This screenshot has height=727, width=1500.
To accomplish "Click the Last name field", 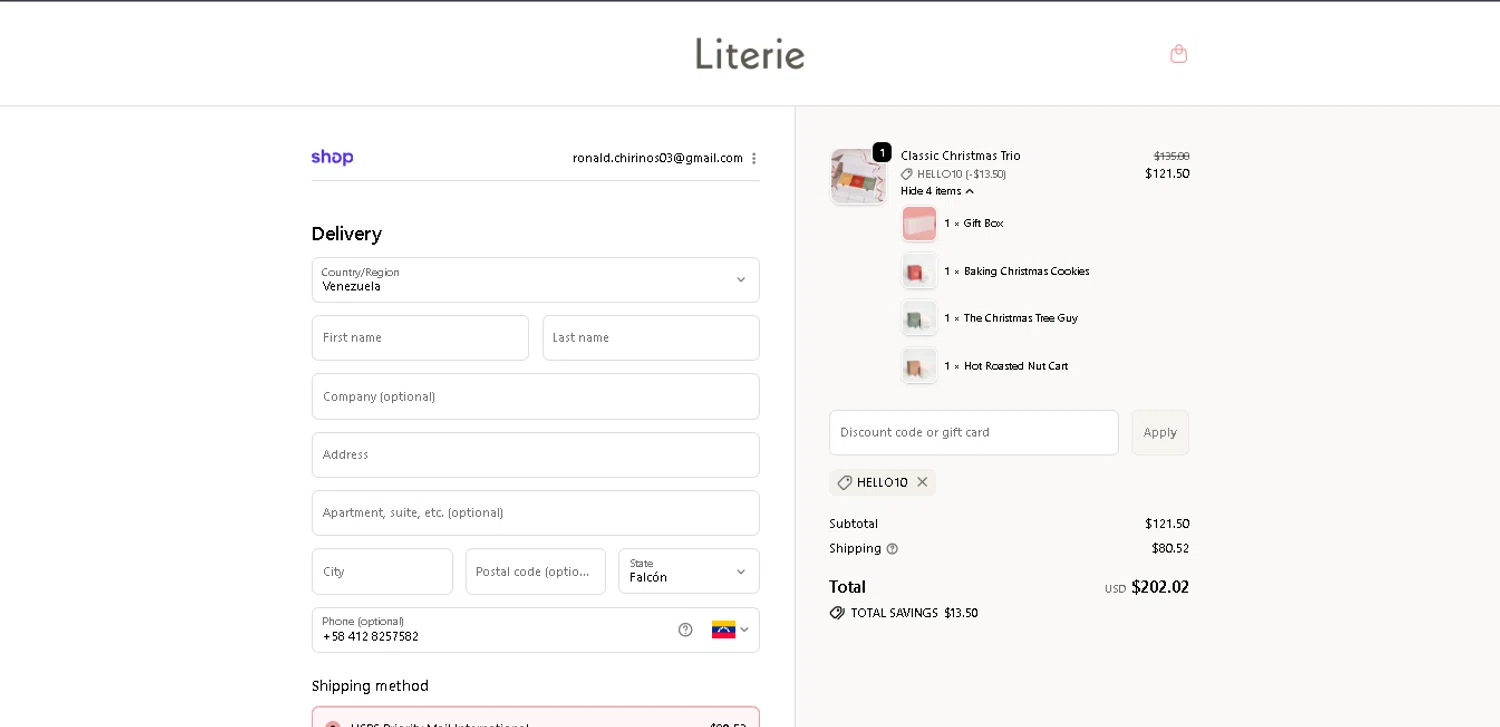I will [651, 338].
